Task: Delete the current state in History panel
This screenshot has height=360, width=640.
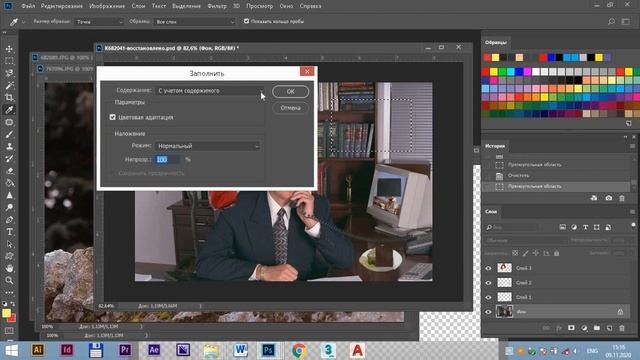Action: point(622,198)
